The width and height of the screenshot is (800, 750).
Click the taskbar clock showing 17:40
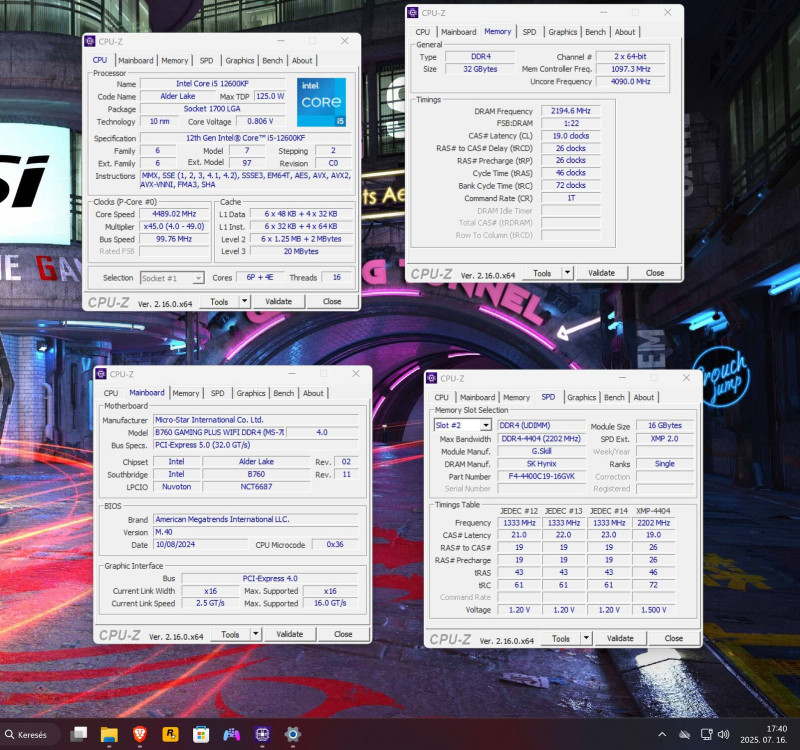(777, 729)
